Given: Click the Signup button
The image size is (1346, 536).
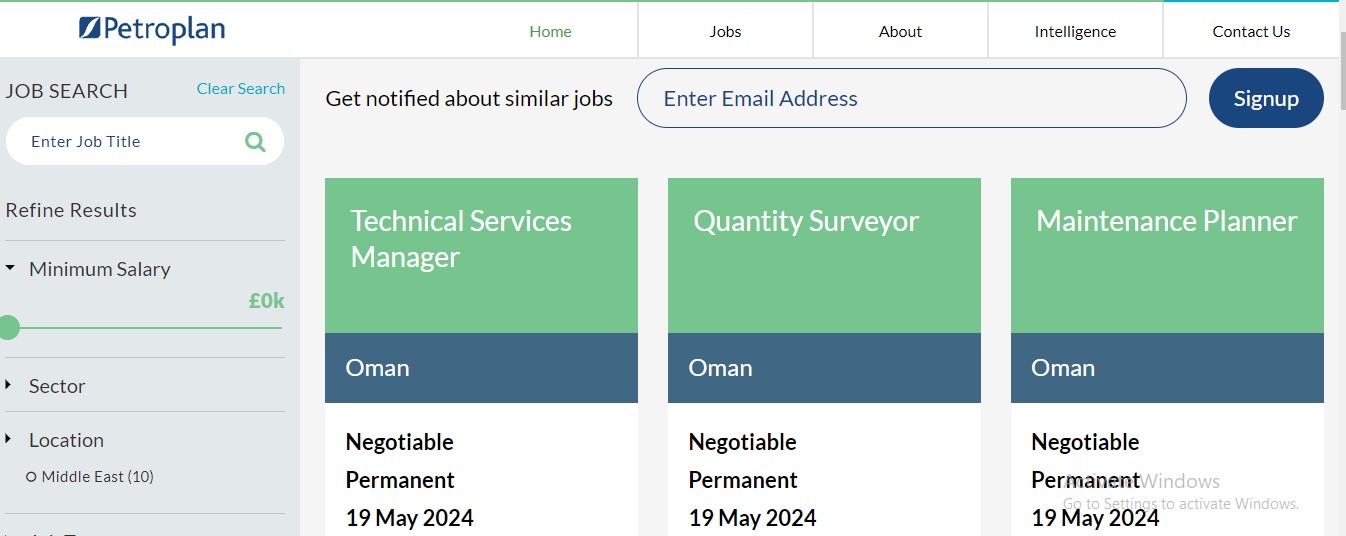Looking at the screenshot, I should (x=1266, y=98).
